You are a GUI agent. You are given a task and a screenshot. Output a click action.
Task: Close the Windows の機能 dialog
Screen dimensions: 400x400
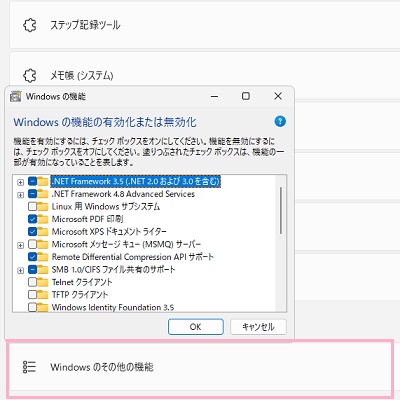(278, 96)
